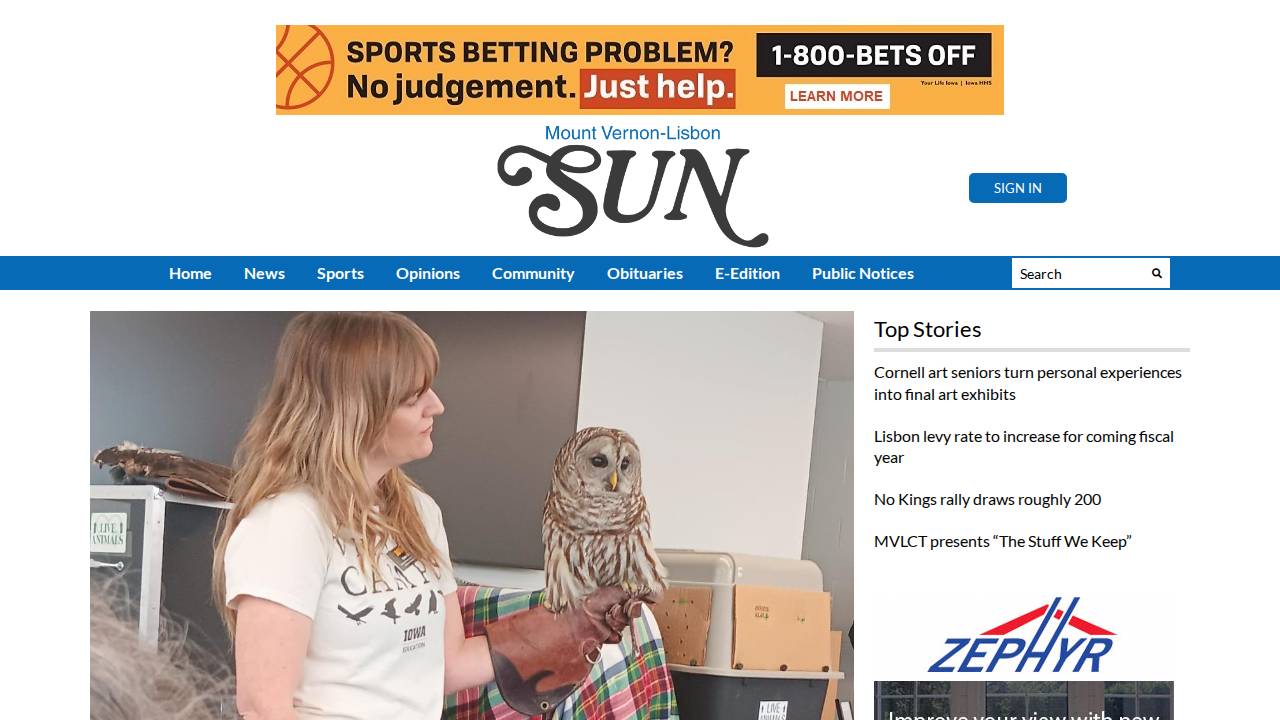Navigate to Public Notices
1280x720 pixels.
[863, 273]
